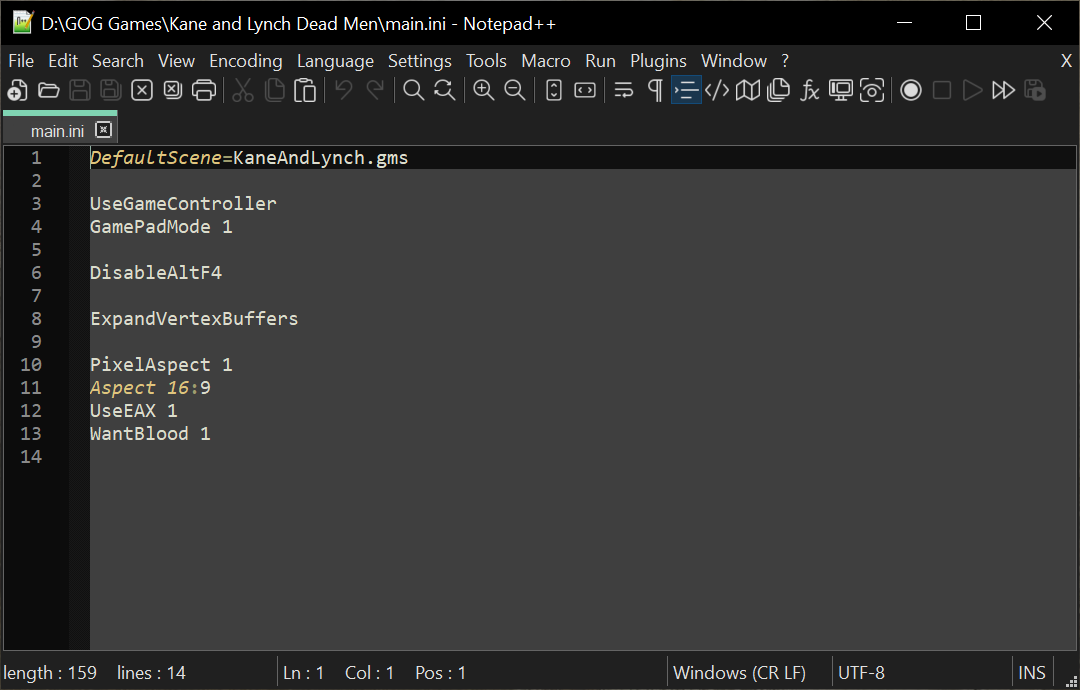This screenshot has width=1080, height=690.
Task: Open the Encoding menu
Action: [246, 61]
